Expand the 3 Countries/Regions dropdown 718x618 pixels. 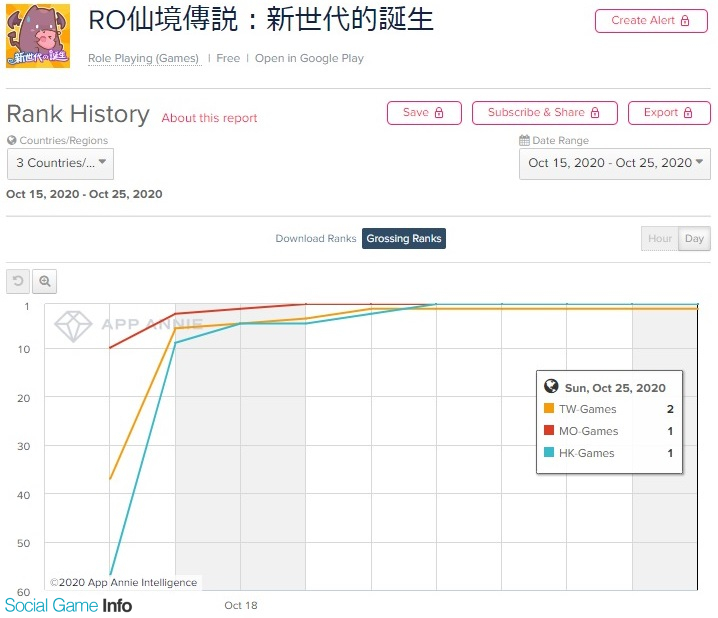[x=60, y=163]
